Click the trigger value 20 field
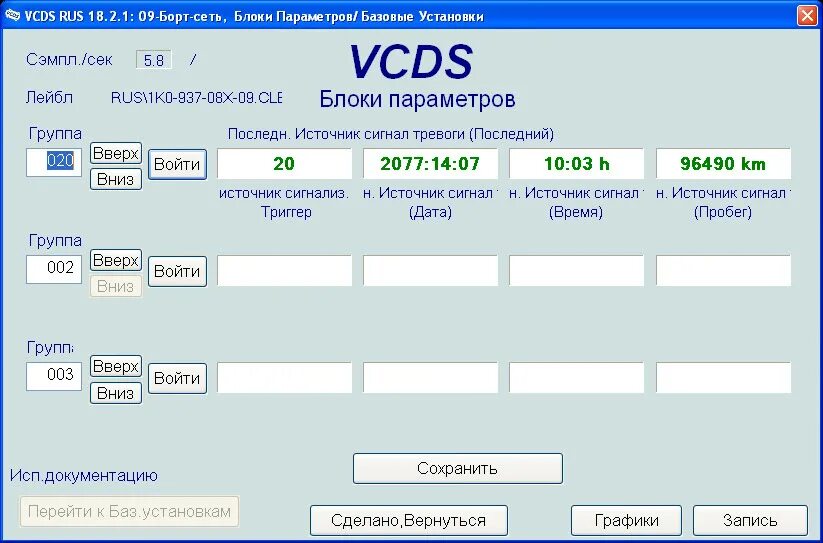The image size is (823, 543). (x=284, y=164)
